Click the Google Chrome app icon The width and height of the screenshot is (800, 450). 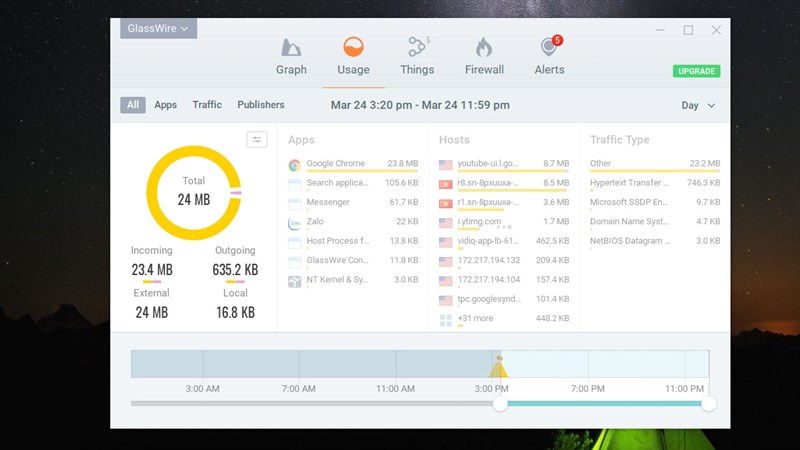(294, 165)
